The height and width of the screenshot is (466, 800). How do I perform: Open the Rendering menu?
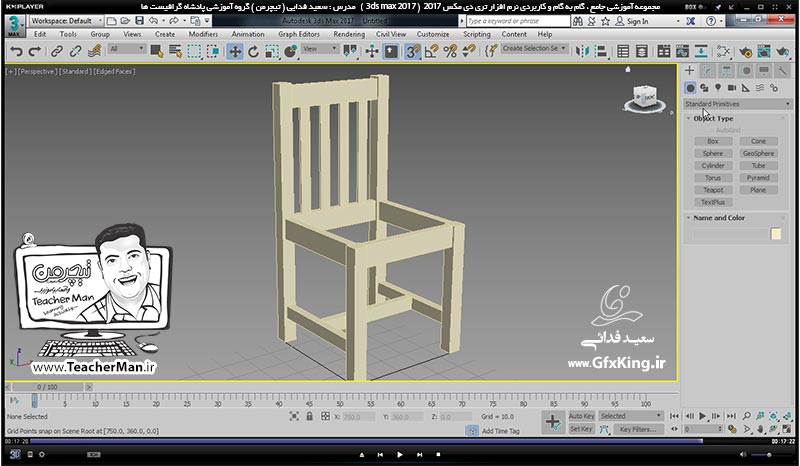click(349, 34)
